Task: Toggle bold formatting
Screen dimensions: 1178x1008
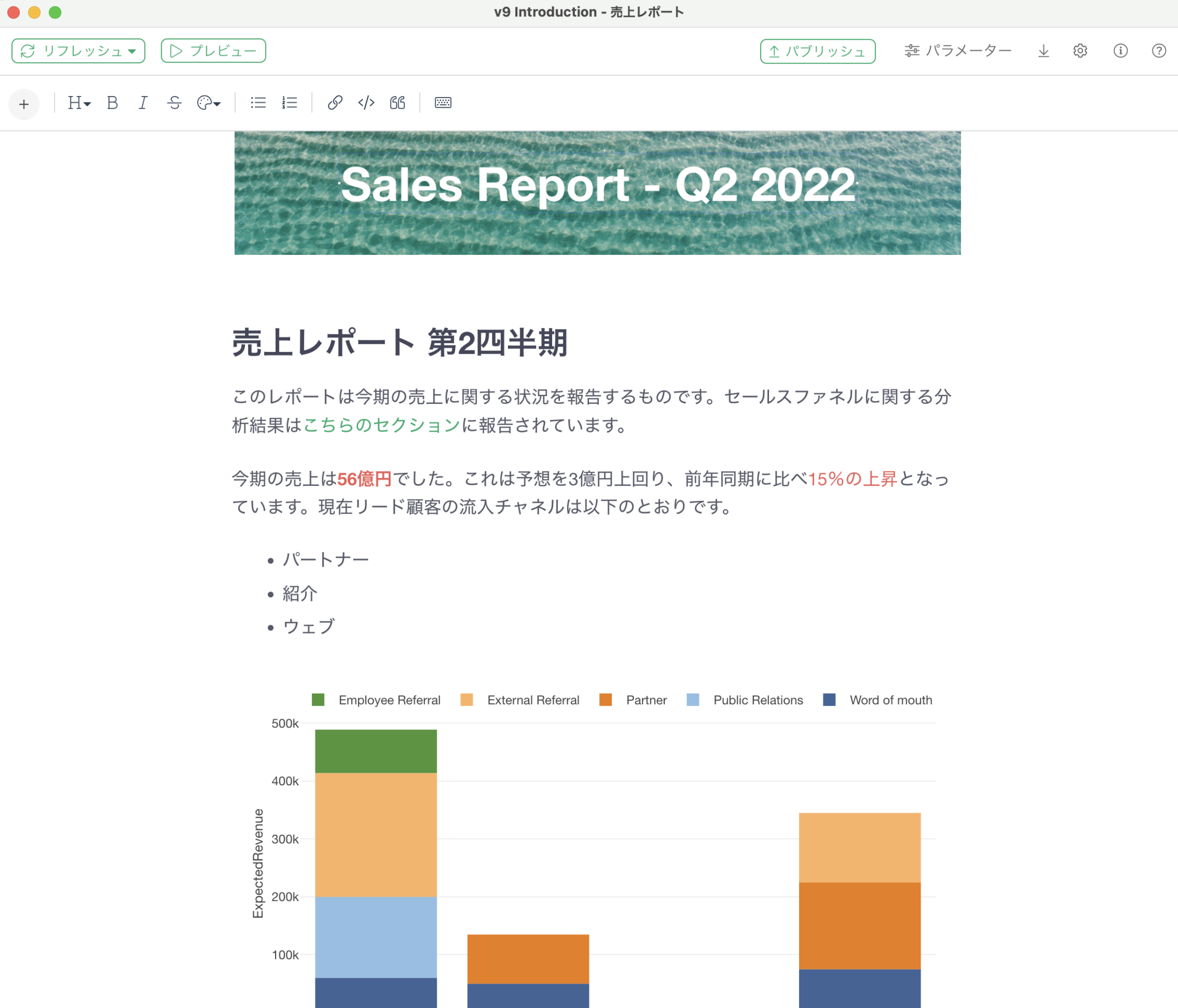Action: tap(112, 103)
